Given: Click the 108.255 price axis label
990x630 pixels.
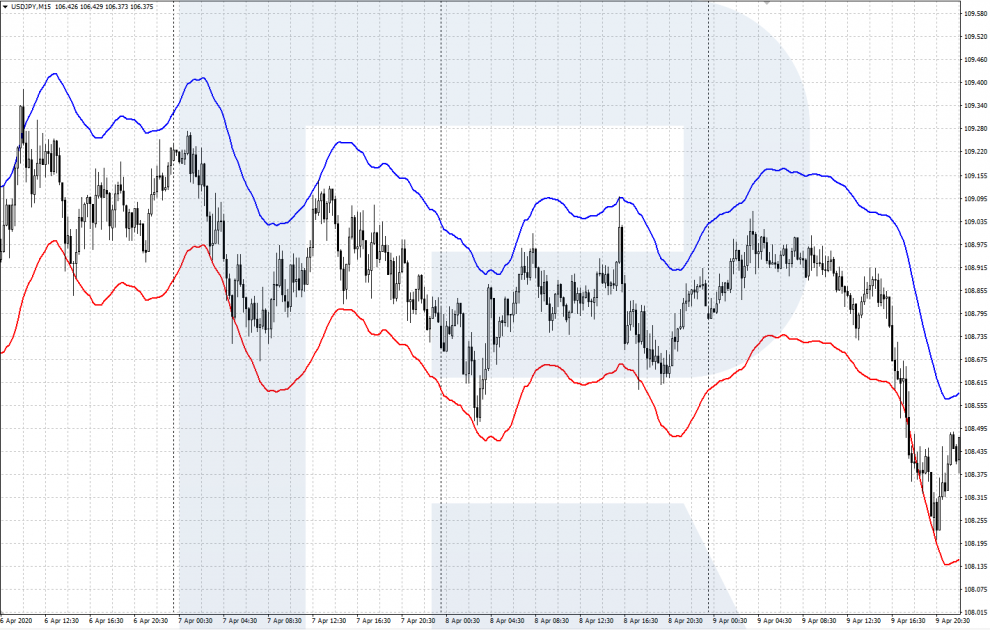Looking at the screenshot, I should tap(974, 520).
